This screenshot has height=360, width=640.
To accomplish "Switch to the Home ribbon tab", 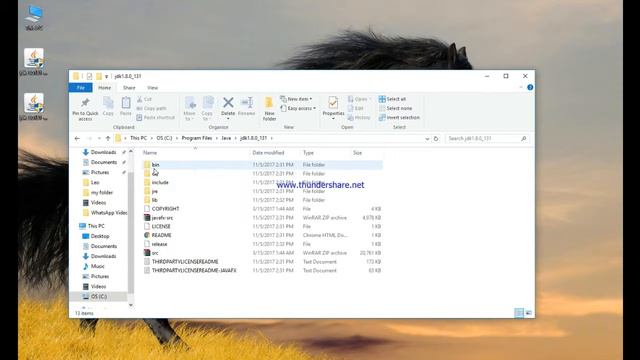I will (104, 88).
